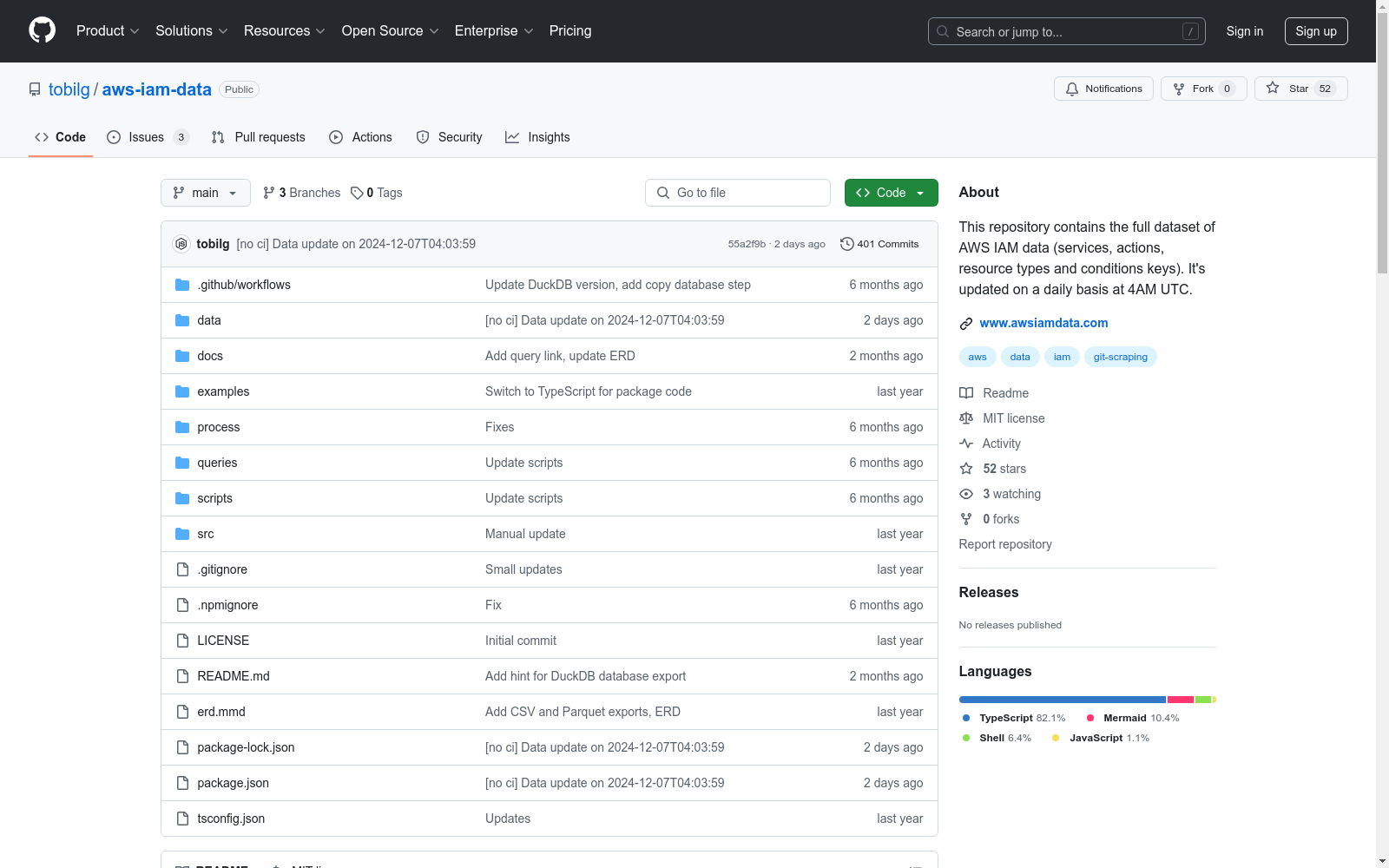
Task: Click the bell icon in Notifications
Action: click(x=1072, y=89)
